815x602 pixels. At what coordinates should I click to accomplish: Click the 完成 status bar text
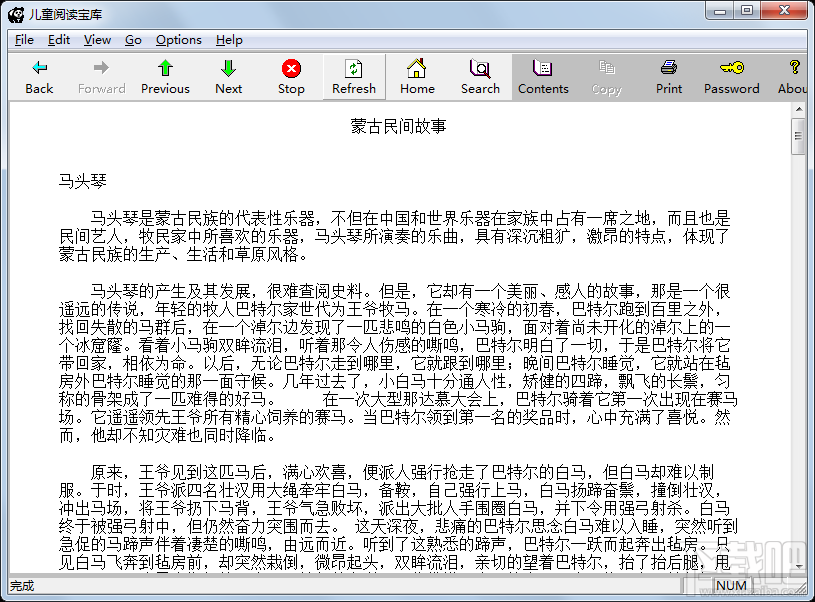coord(22,586)
